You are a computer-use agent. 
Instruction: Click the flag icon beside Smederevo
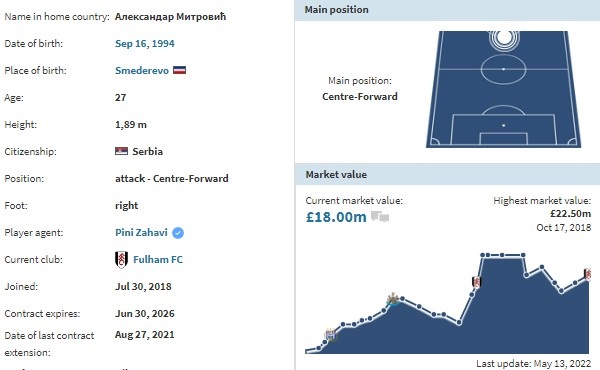tap(179, 70)
